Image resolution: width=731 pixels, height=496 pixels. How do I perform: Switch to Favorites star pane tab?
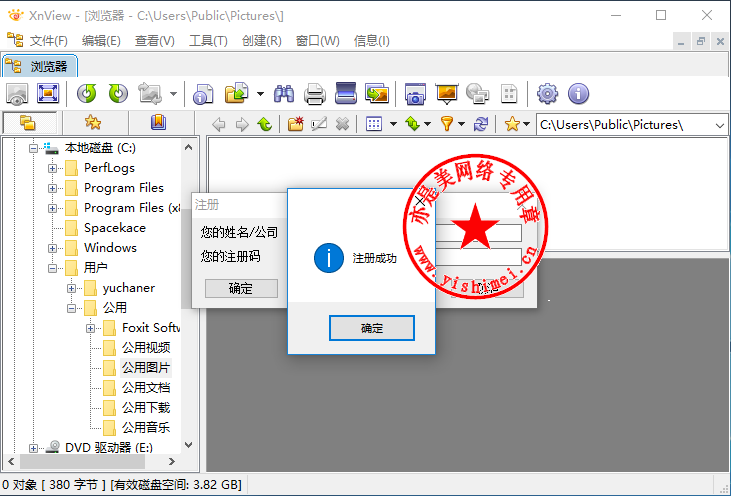click(x=93, y=123)
